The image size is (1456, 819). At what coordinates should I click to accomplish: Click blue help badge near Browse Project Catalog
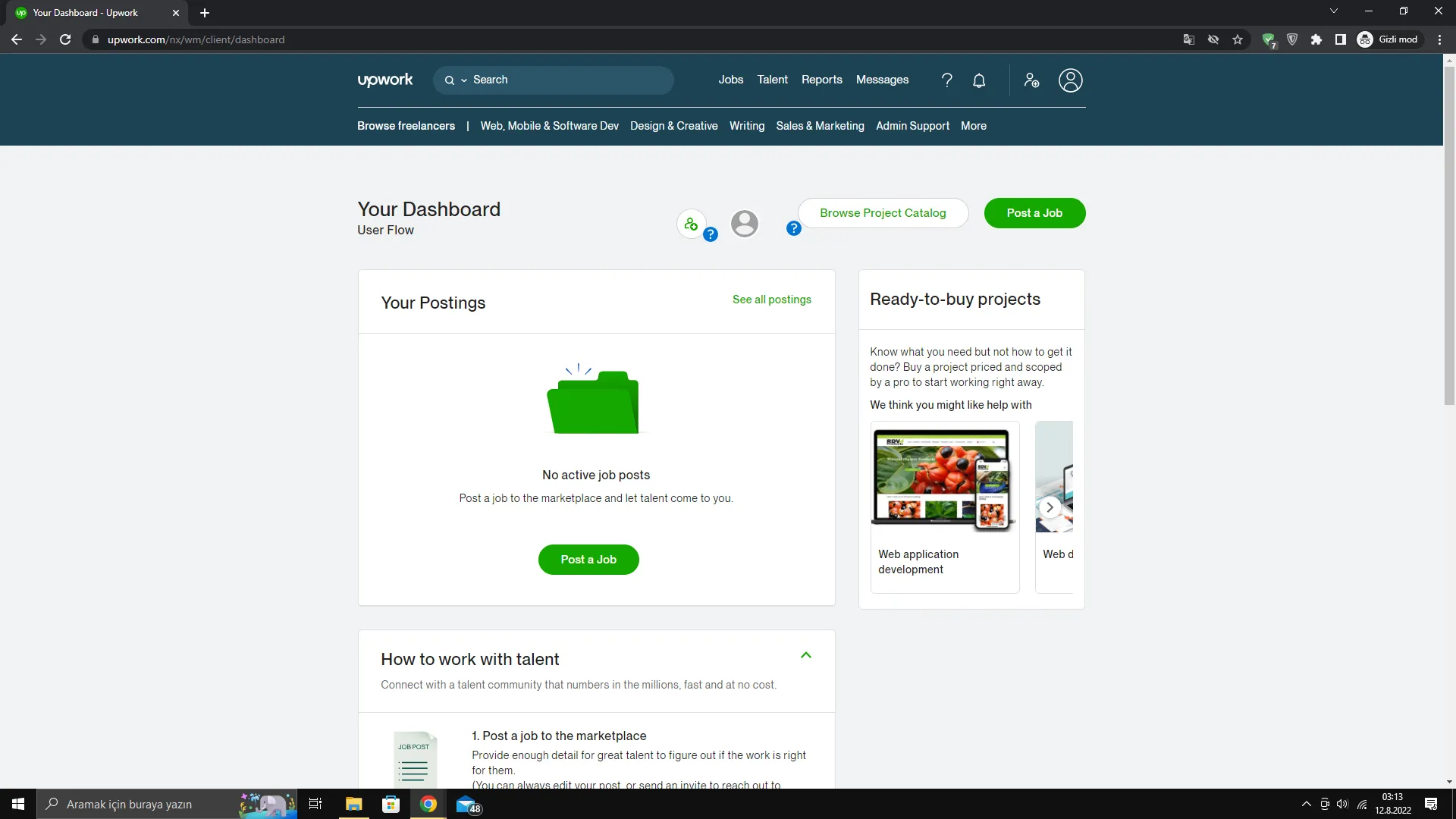coord(793,228)
